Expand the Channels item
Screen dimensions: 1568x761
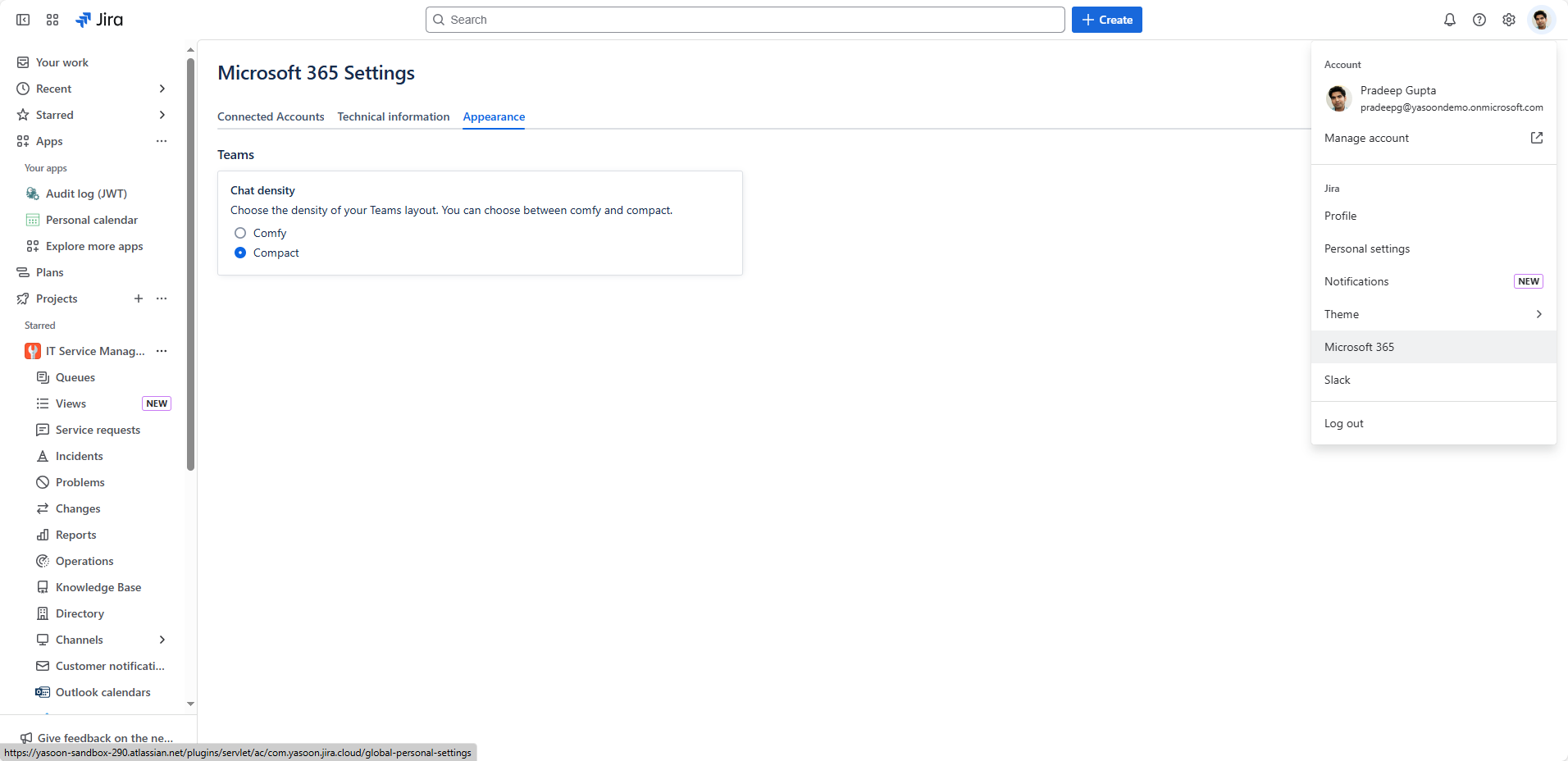pyautogui.click(x=163, y=640)
